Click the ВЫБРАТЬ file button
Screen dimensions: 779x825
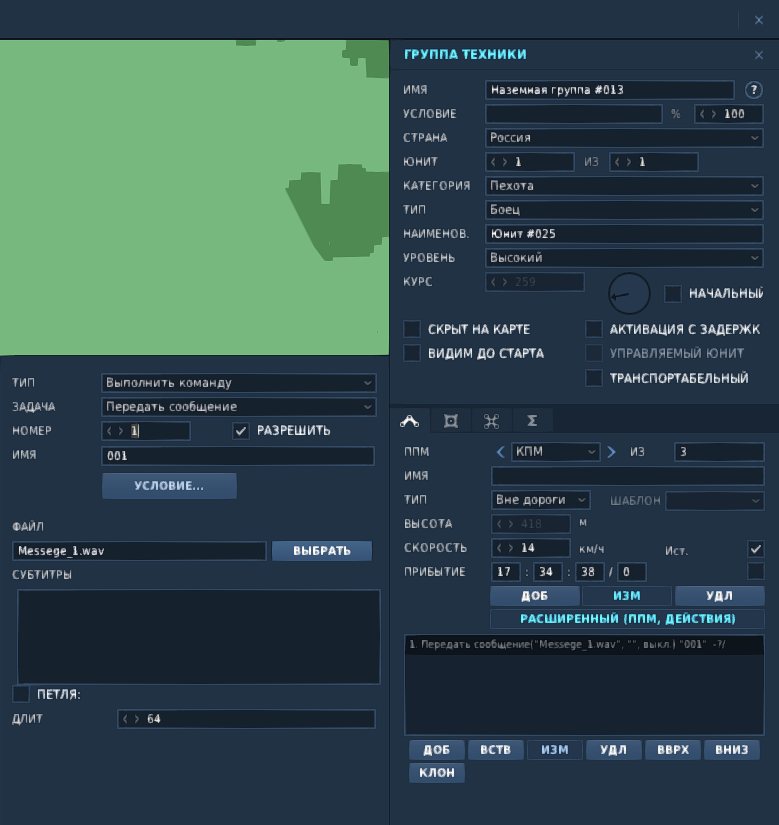(x=322, y=551)
